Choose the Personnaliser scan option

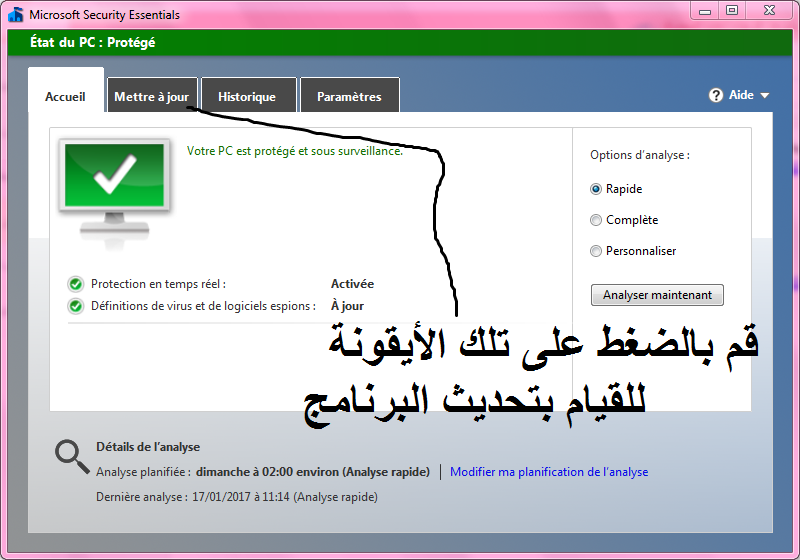[595, 251]
